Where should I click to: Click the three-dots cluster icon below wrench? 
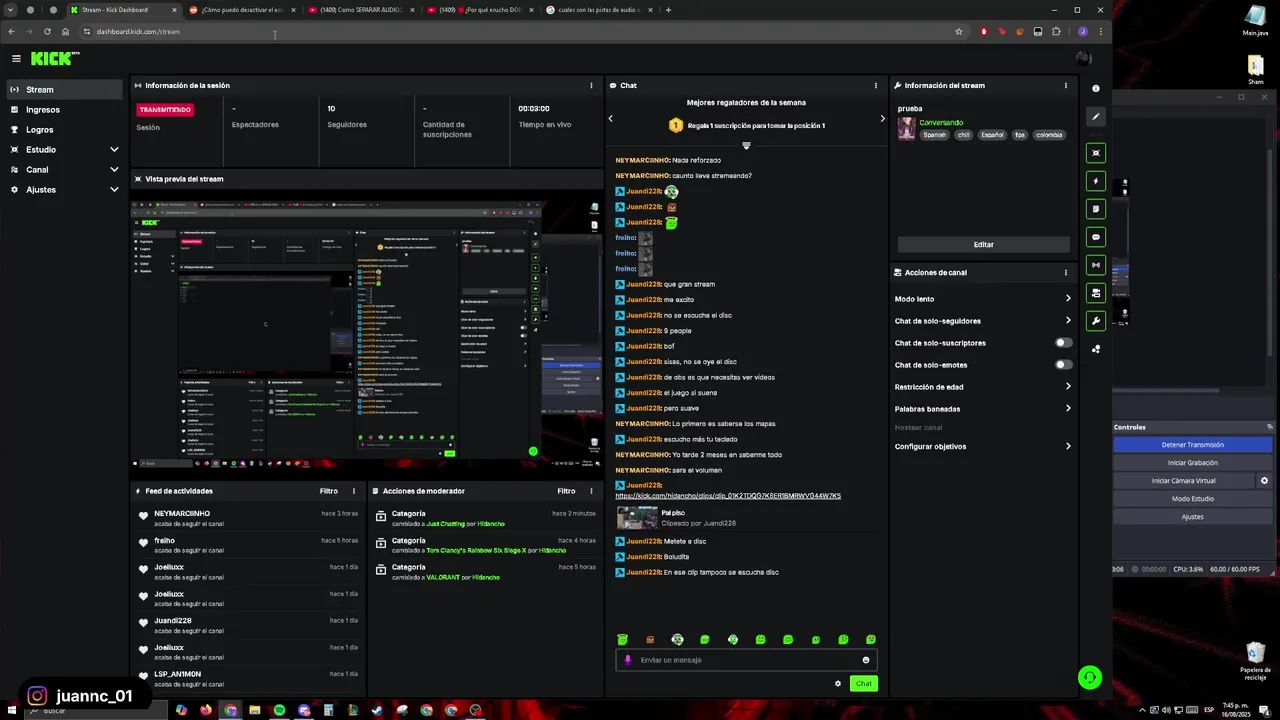1096,349
